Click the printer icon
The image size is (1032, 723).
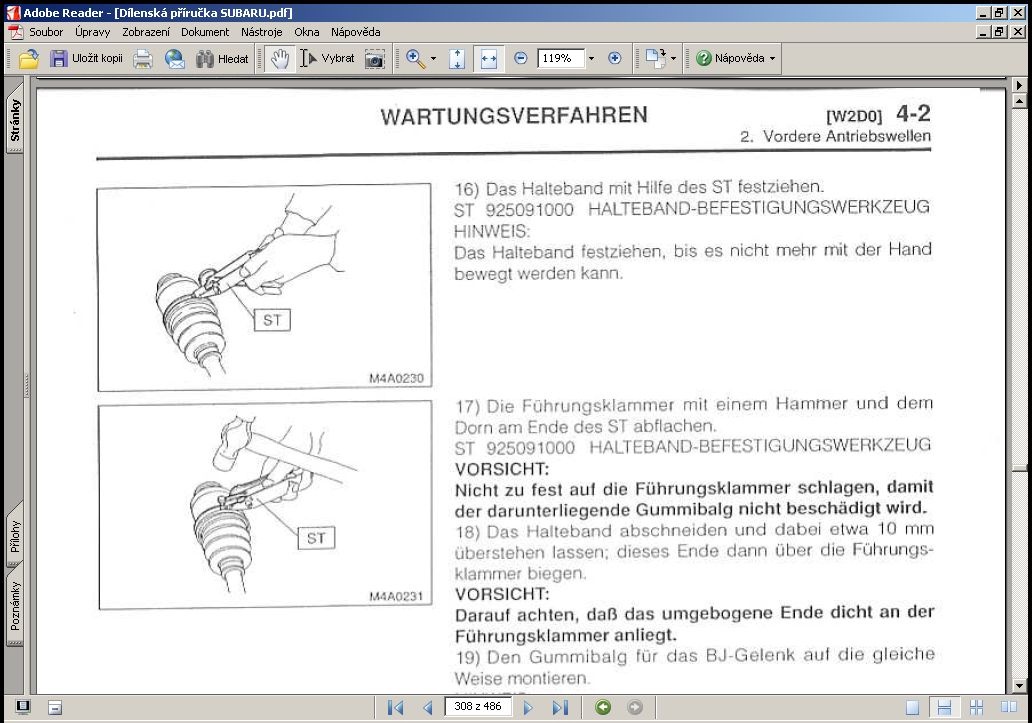point(143,59)
